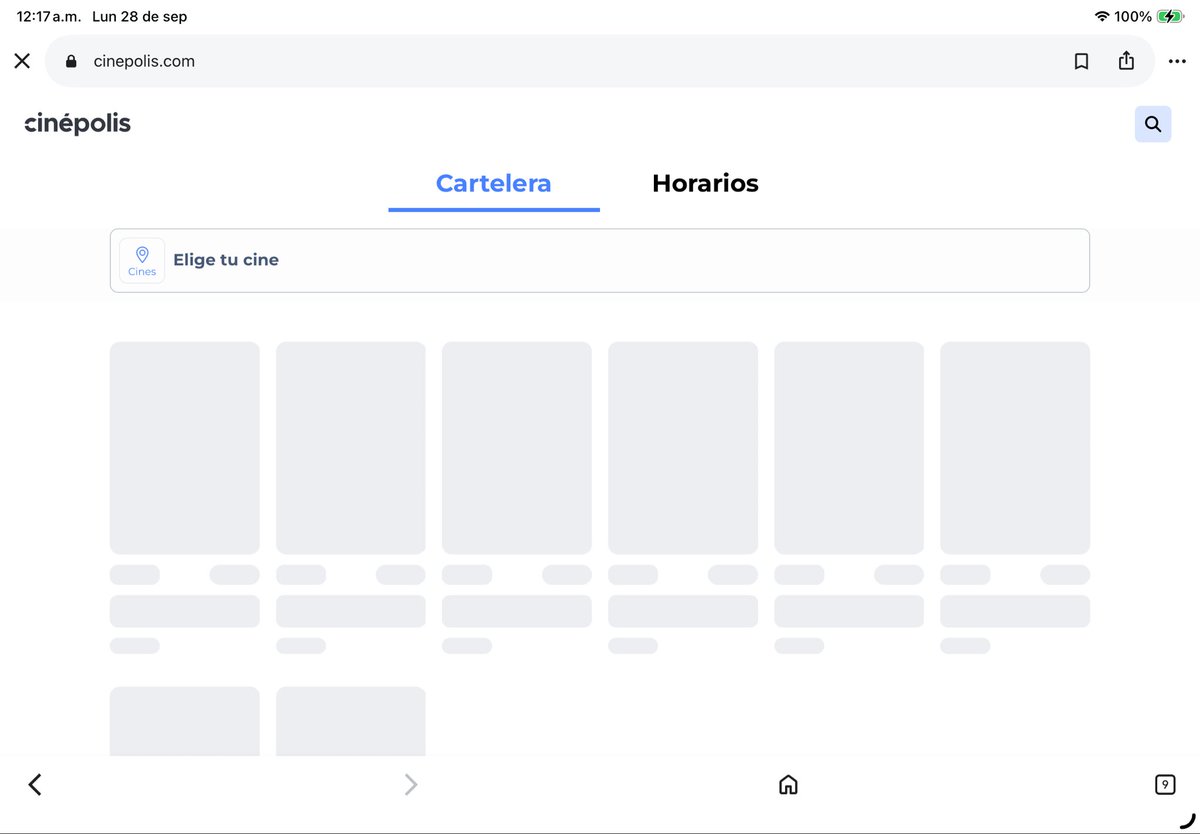Go forward with the right chevron
This screenshot has height=834, width=1200.
point(411,785)
